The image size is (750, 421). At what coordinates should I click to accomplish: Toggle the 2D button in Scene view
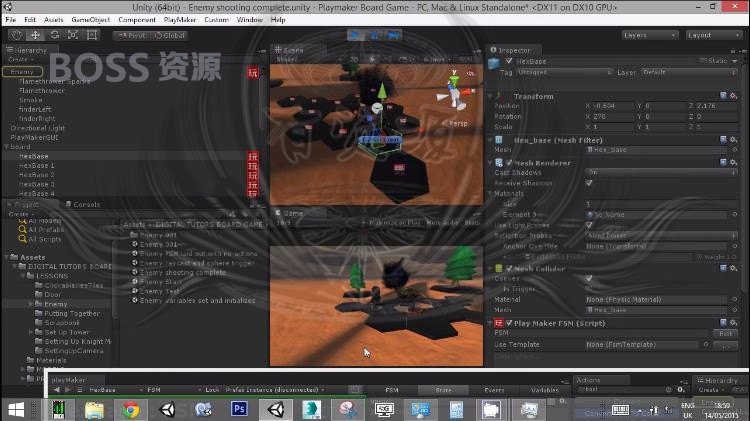tap(354, 59)
